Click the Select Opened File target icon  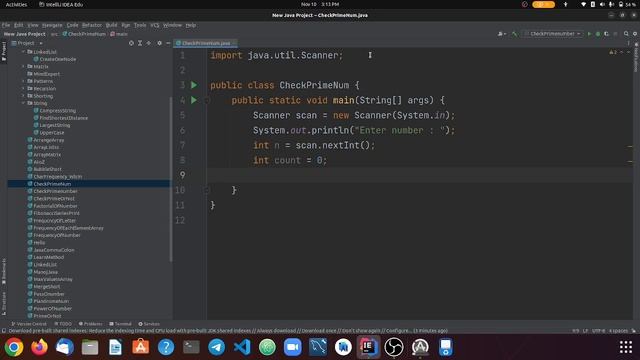point(131,43)
